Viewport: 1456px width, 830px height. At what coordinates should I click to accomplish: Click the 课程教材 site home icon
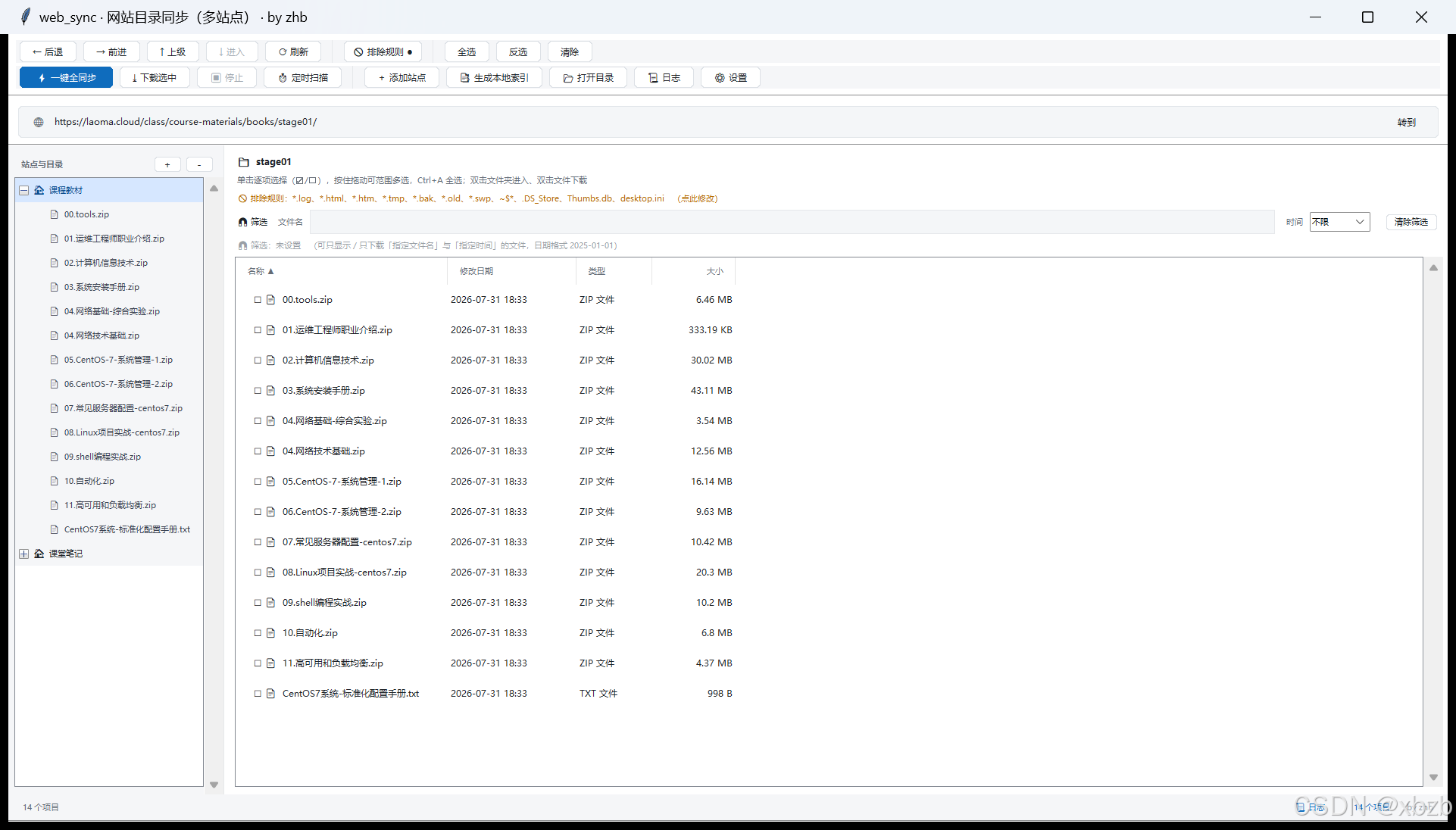point(39,190)
